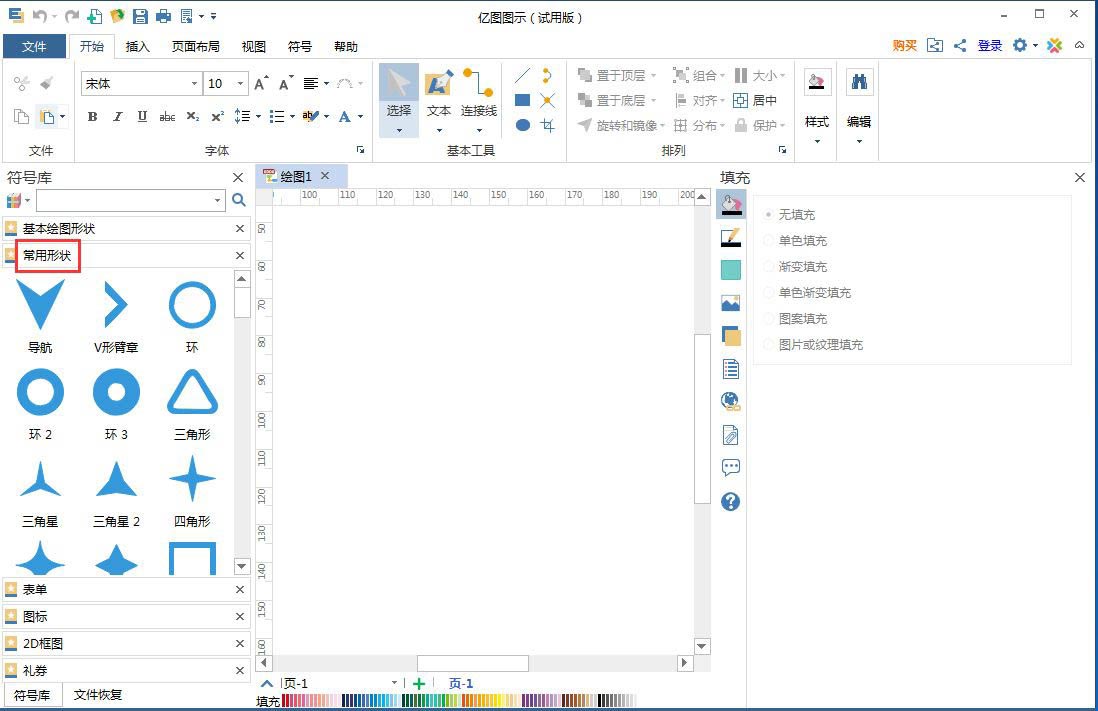Click the 登录 (Login) link
Image resolution: width=1098 pixels, height=711 pixels.
point(989,45)
